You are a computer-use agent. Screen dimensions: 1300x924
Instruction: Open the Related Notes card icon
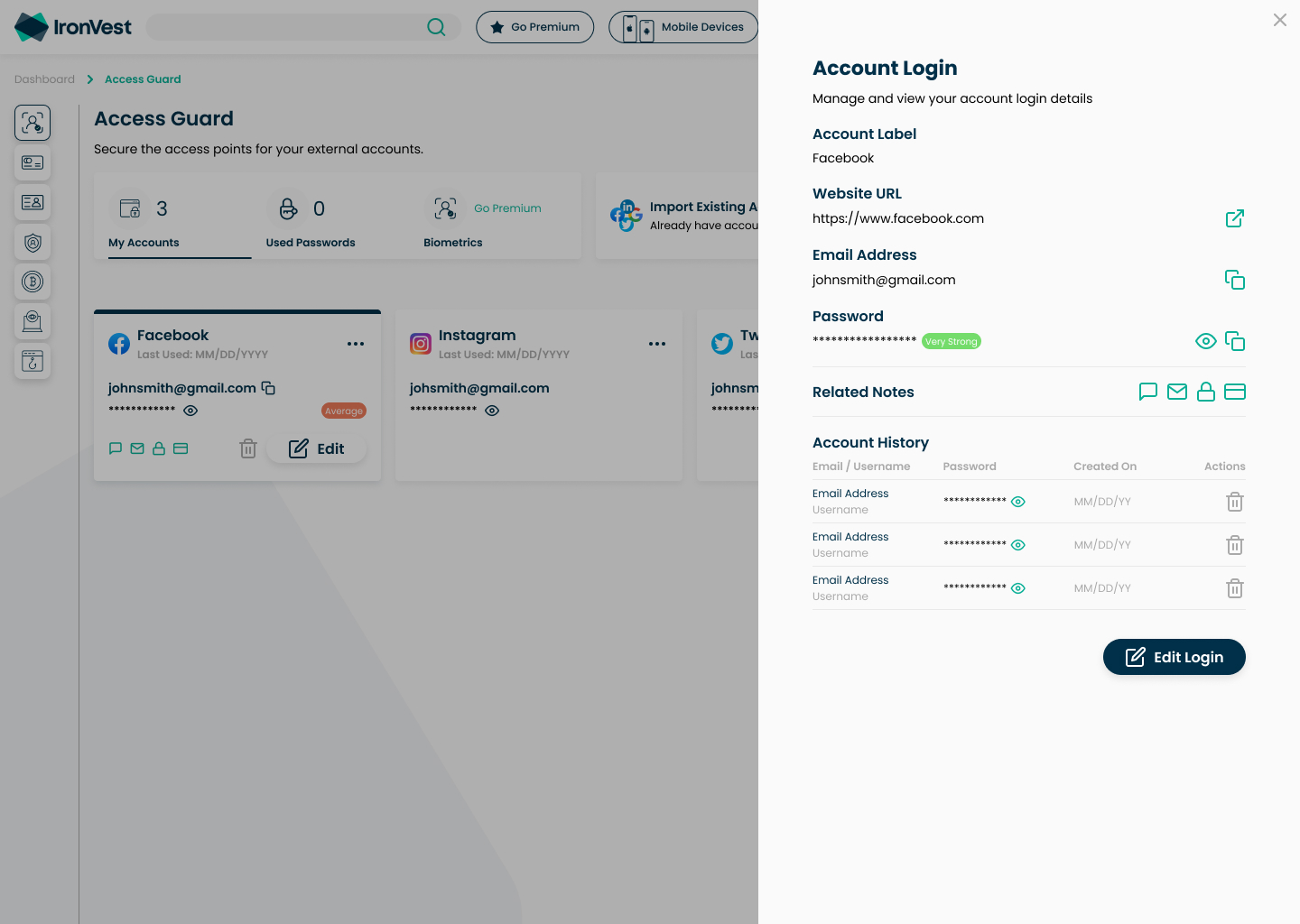(x=1235, y=392)
